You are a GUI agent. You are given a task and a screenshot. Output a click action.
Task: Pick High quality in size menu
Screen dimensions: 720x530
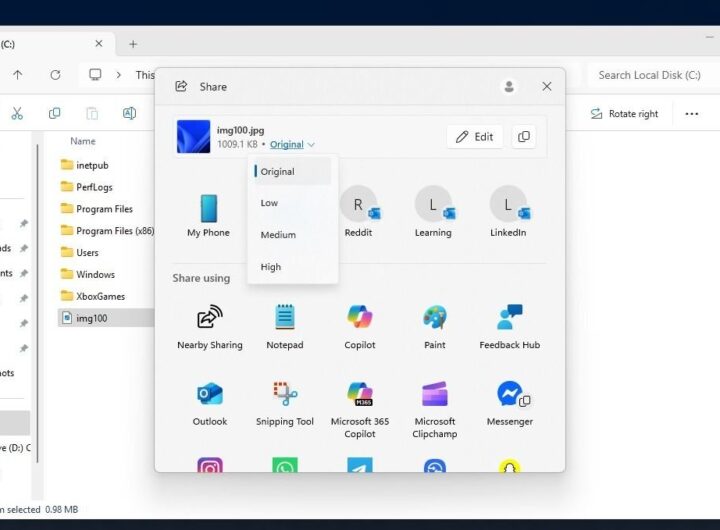click(x=271, y=267)
